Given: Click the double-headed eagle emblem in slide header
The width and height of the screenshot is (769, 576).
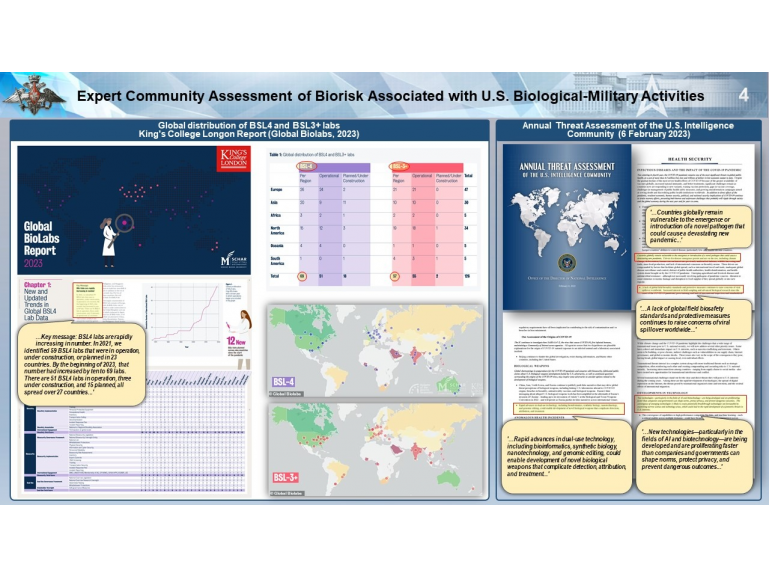Looking at the screenshot, I should coord(34,94).
